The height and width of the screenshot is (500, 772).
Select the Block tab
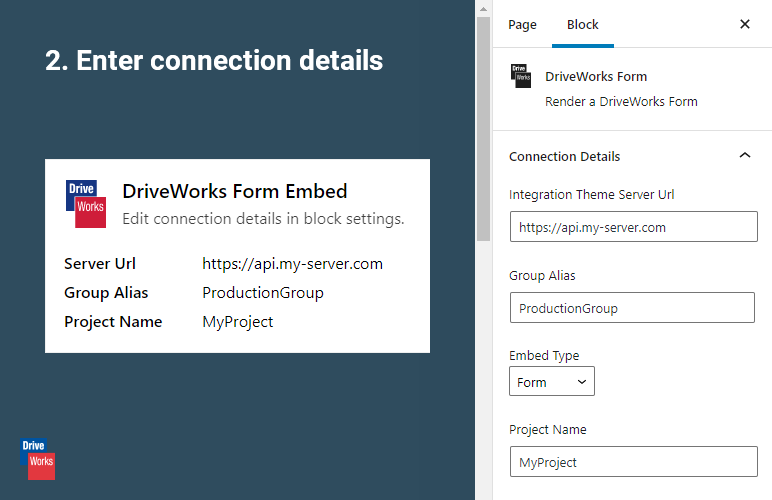pos(582,25)
